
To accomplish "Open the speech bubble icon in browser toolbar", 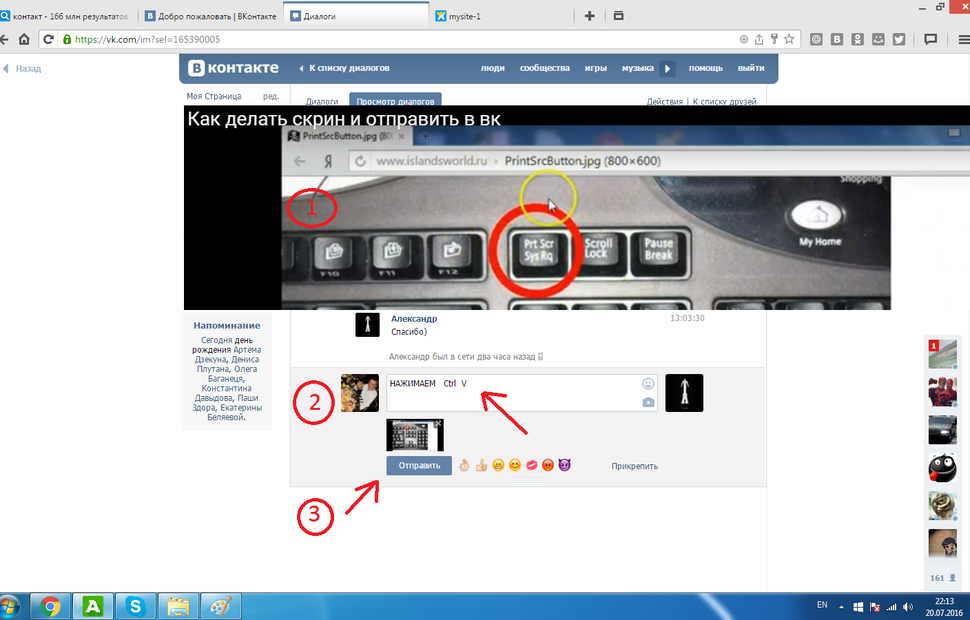I will (930, 40).
